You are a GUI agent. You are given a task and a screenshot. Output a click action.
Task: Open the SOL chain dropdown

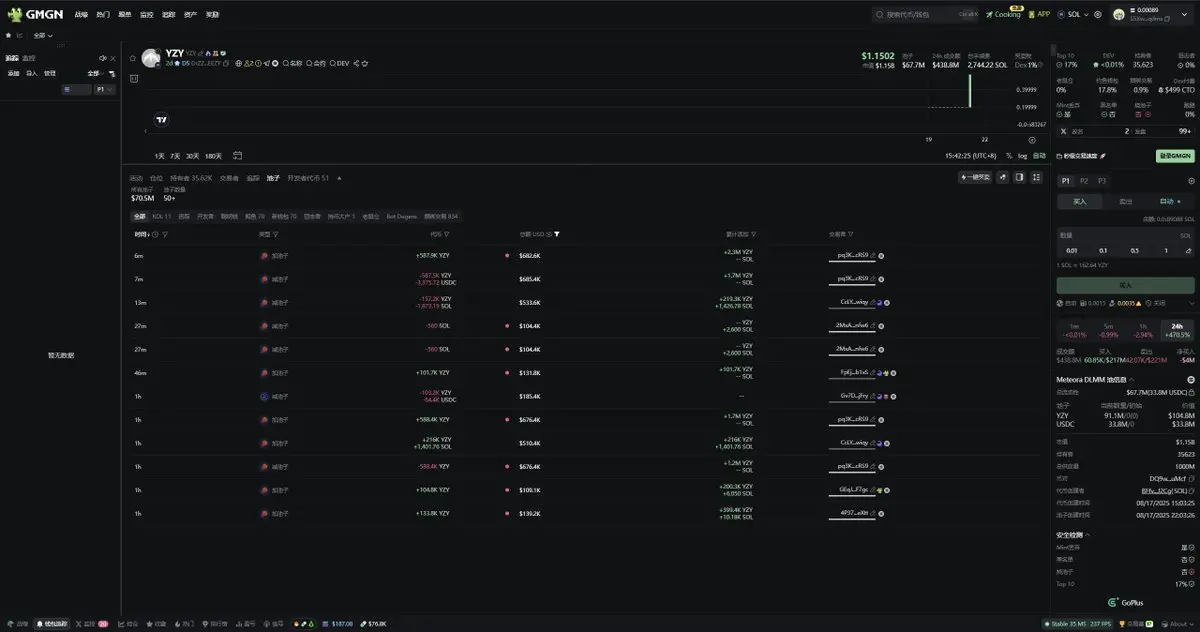tap(1074, 15)
